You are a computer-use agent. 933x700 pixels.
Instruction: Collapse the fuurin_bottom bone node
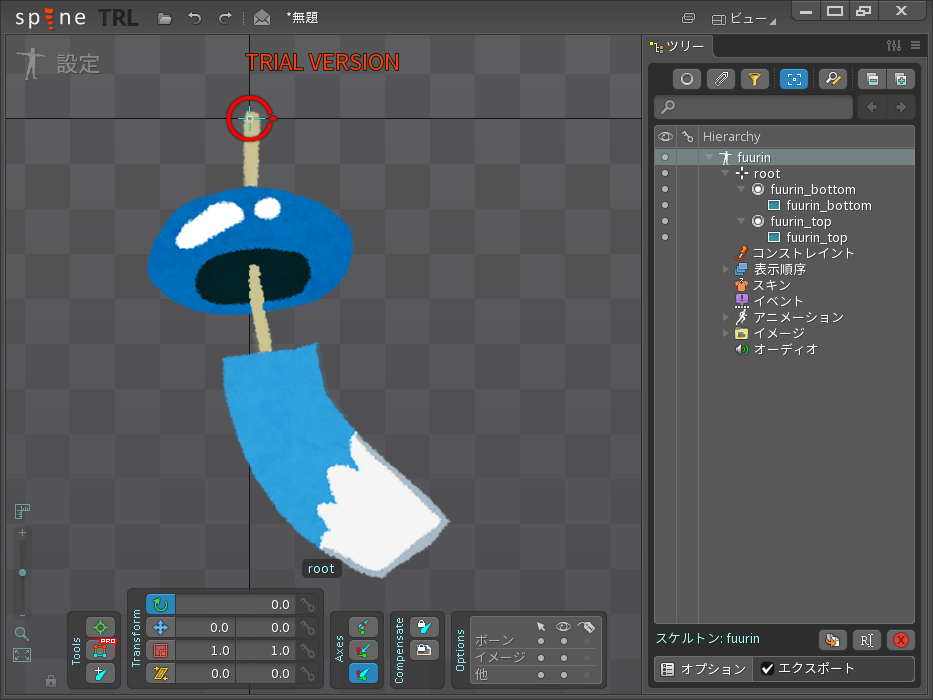(x=741, y=189)
